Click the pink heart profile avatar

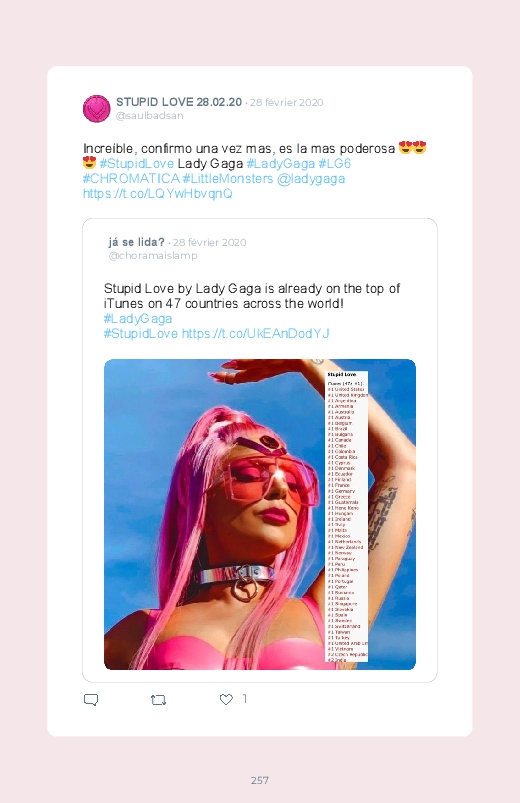point(96,109)
